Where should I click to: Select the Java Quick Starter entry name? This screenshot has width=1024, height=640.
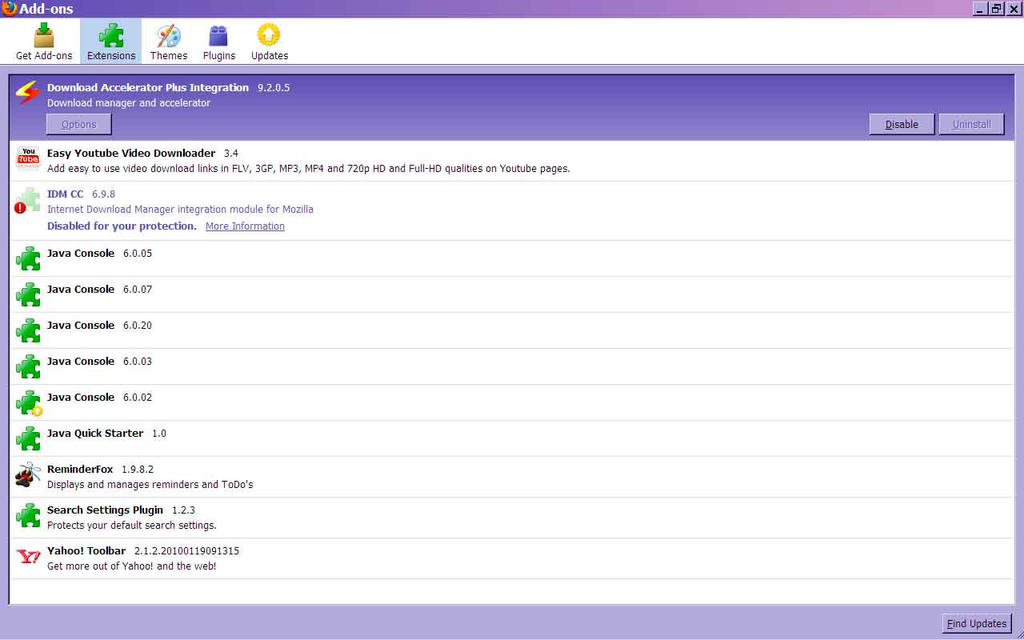tap(95, 433)
